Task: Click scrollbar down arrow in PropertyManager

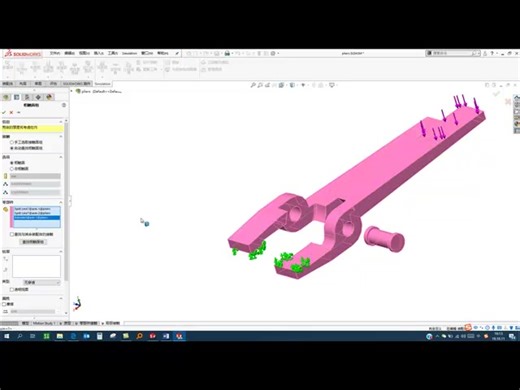Action: pyautogui.click(x=66, y=313)
